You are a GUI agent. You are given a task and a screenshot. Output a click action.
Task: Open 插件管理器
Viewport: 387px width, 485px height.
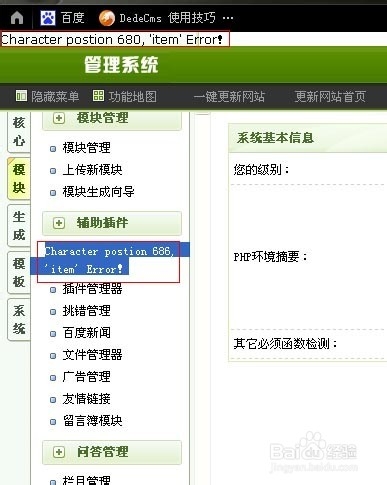pyautogui.click(x=92, y=289)
